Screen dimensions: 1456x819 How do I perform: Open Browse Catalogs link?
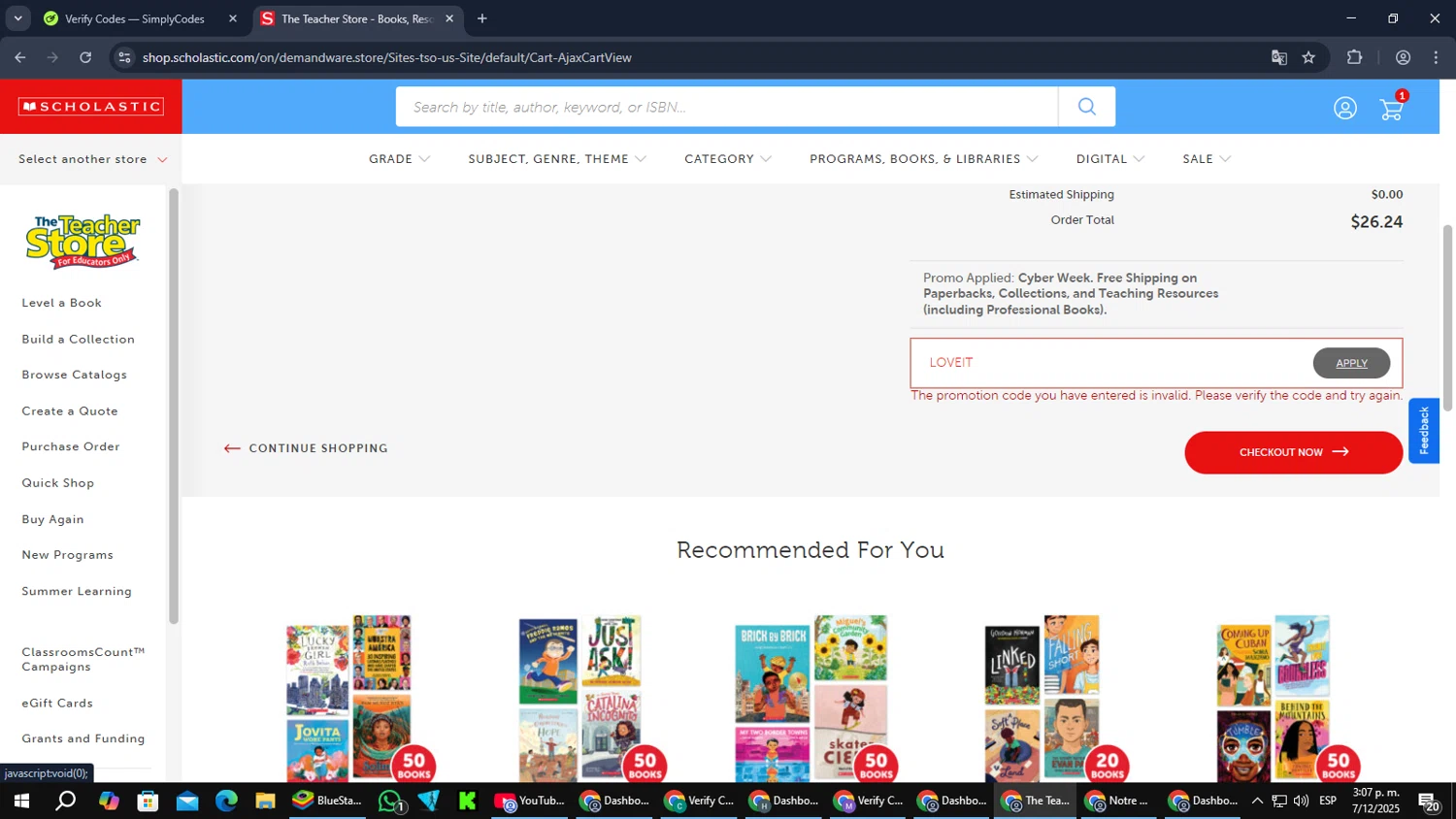[x=75, y=375]
